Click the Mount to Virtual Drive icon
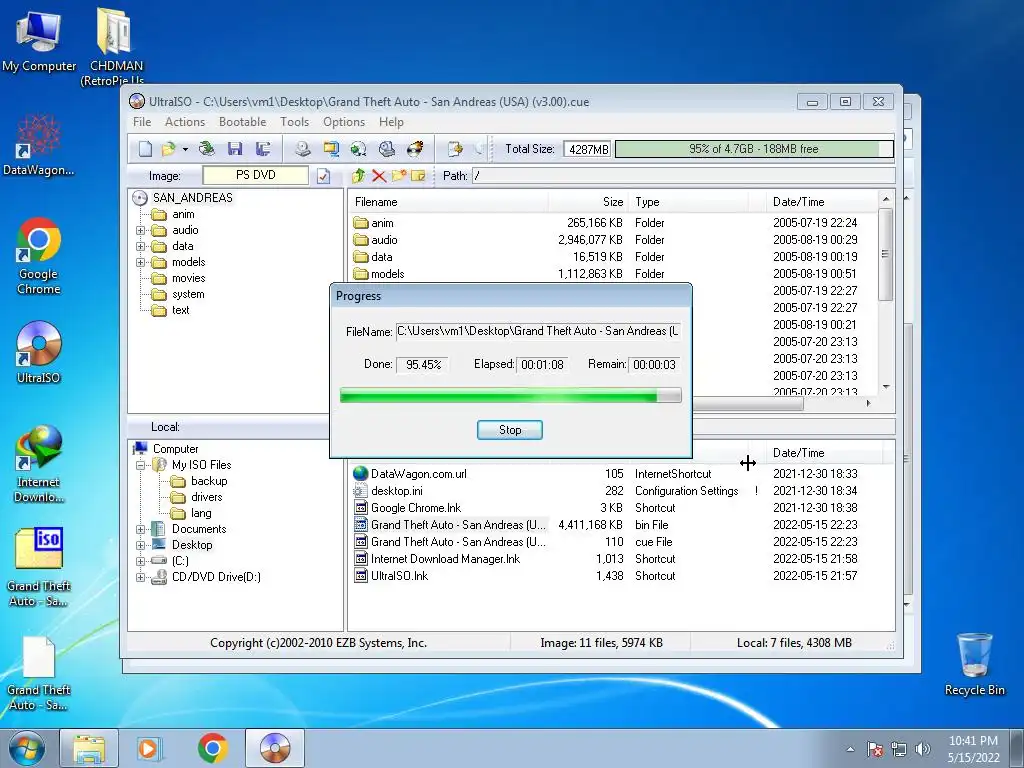The width and height of the screenshot is (1024, 768). [387, 149]
